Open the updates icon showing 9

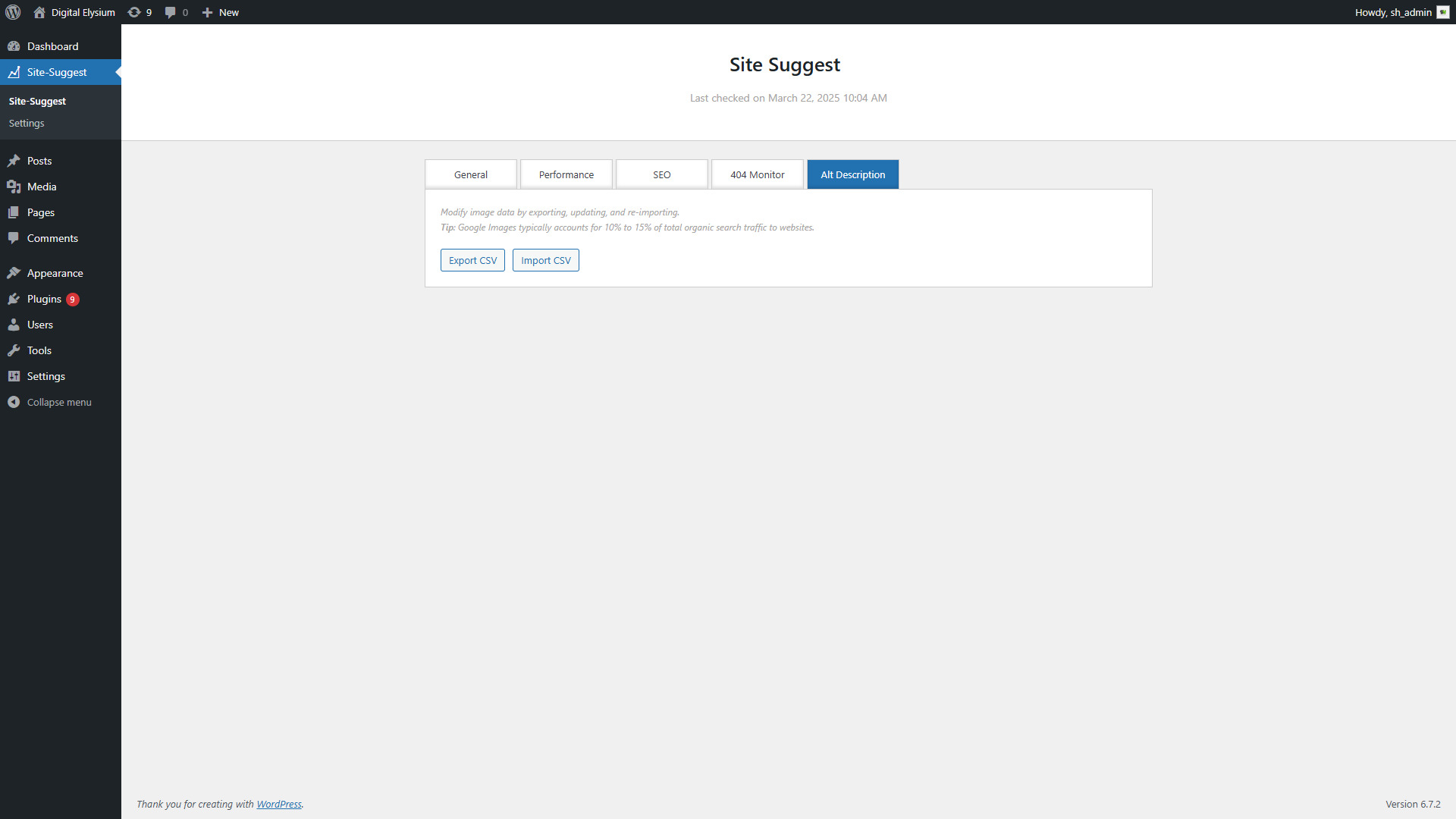135,12
